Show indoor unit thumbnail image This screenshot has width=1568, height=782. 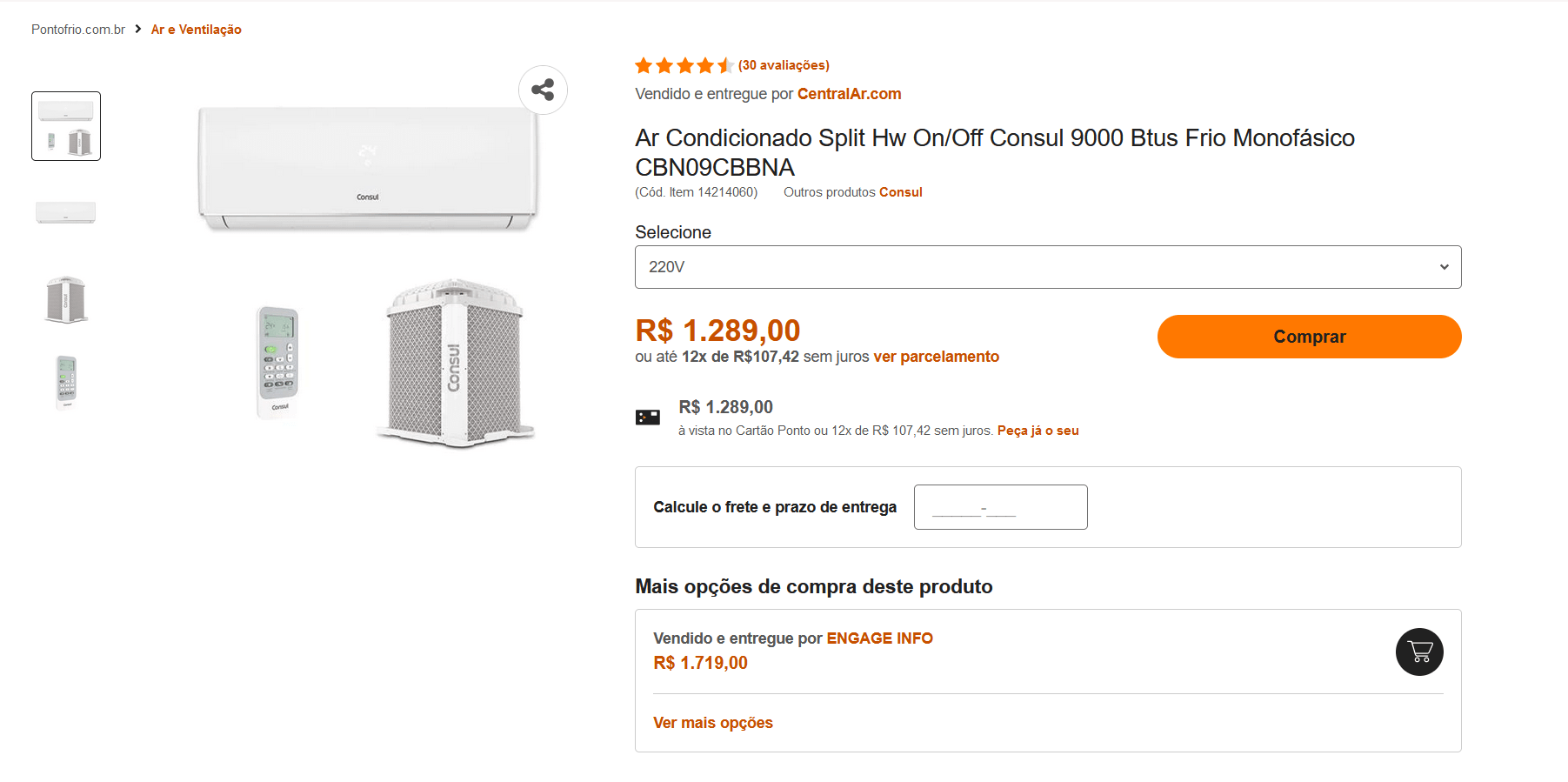[x=66, y=211]
